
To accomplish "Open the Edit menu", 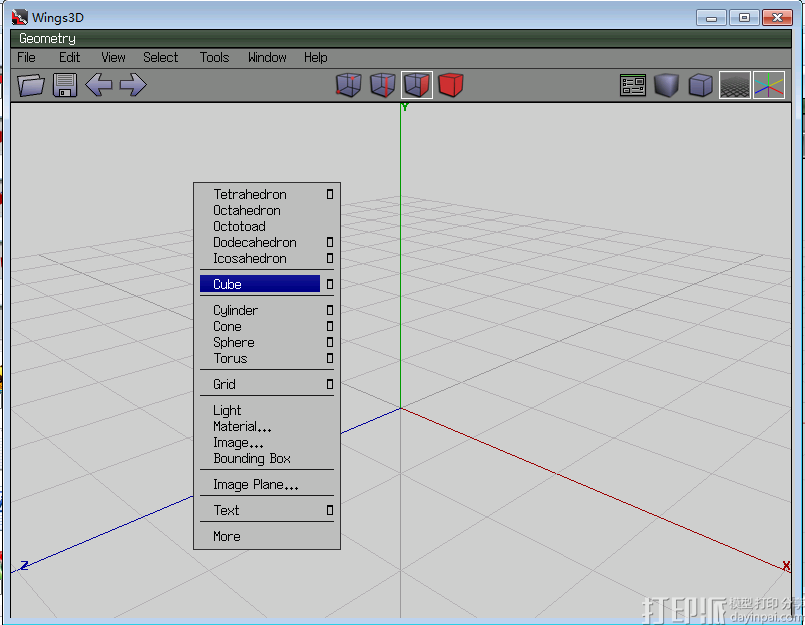I will (69, 58).
